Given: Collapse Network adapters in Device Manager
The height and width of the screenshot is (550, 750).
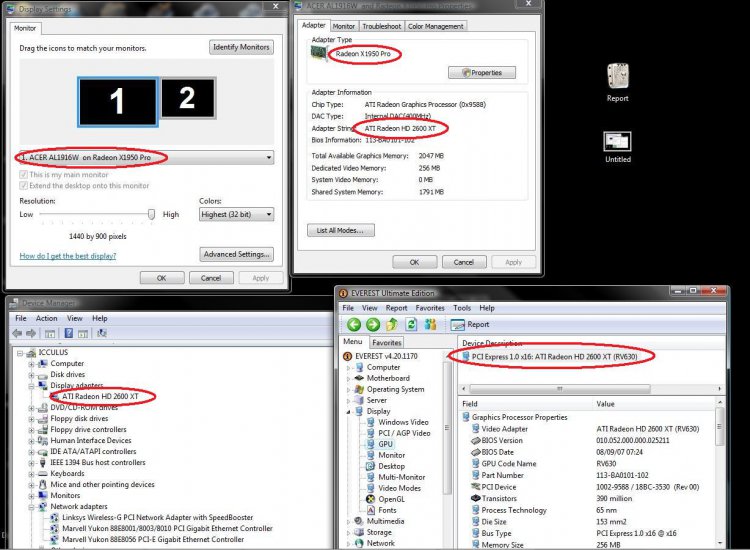Looking at the screenshot, I should tap(32, 506).
